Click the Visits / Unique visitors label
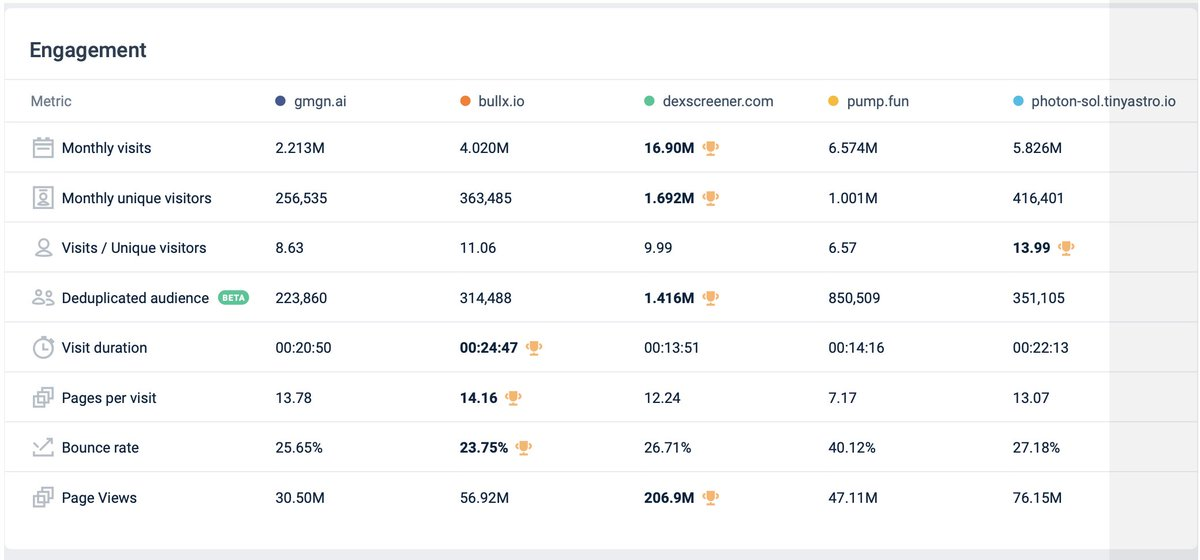This screenshot has width=1200, height=560. tap(134, 248)
